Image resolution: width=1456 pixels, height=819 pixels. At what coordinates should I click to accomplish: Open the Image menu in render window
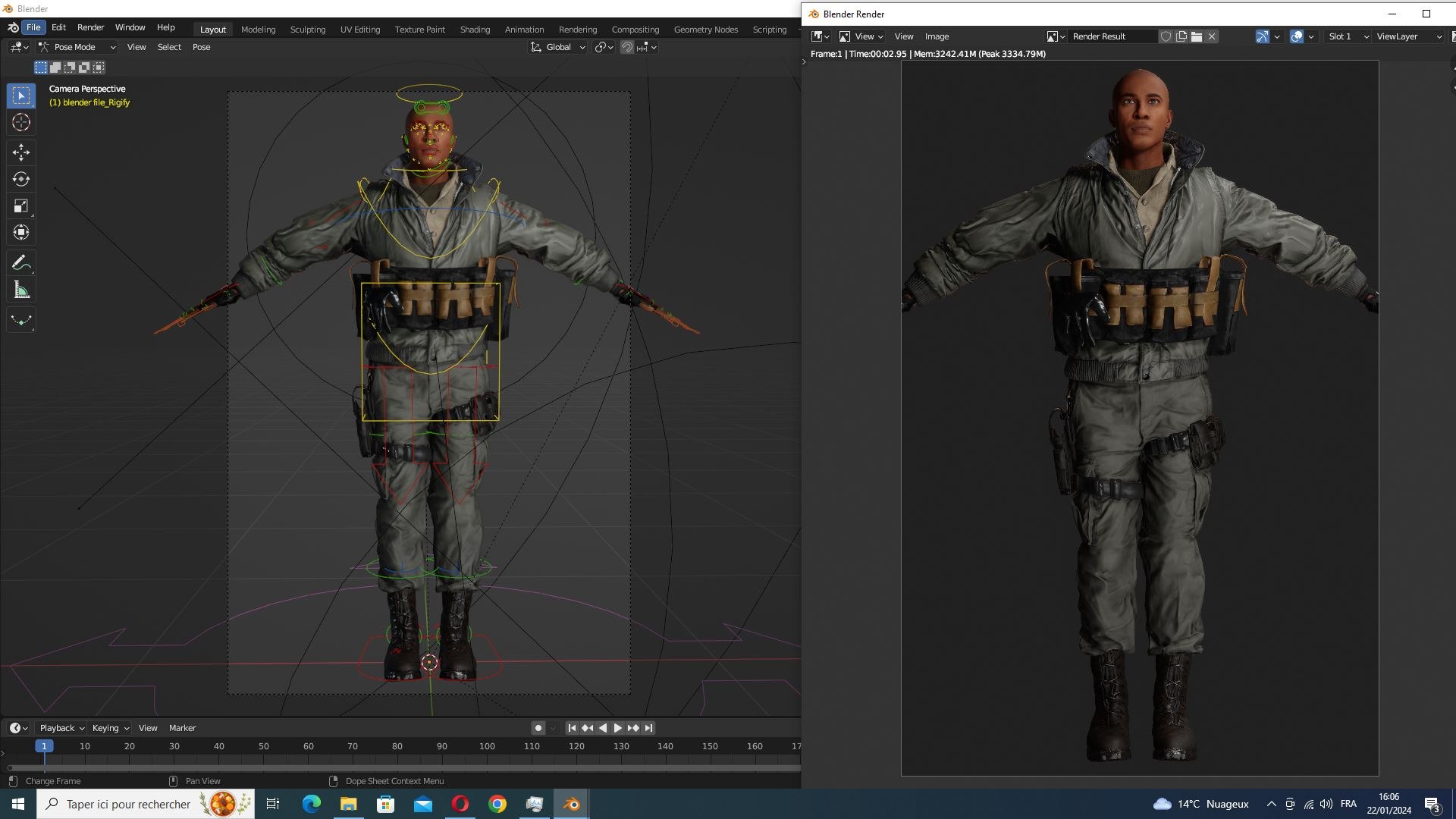click(x=937, y=36)
